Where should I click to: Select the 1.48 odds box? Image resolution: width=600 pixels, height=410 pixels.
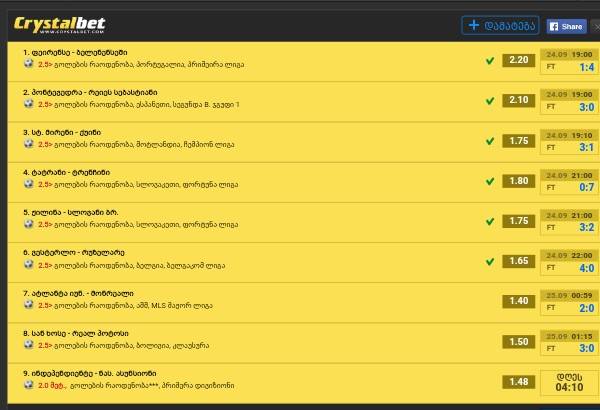pos(518,382)
